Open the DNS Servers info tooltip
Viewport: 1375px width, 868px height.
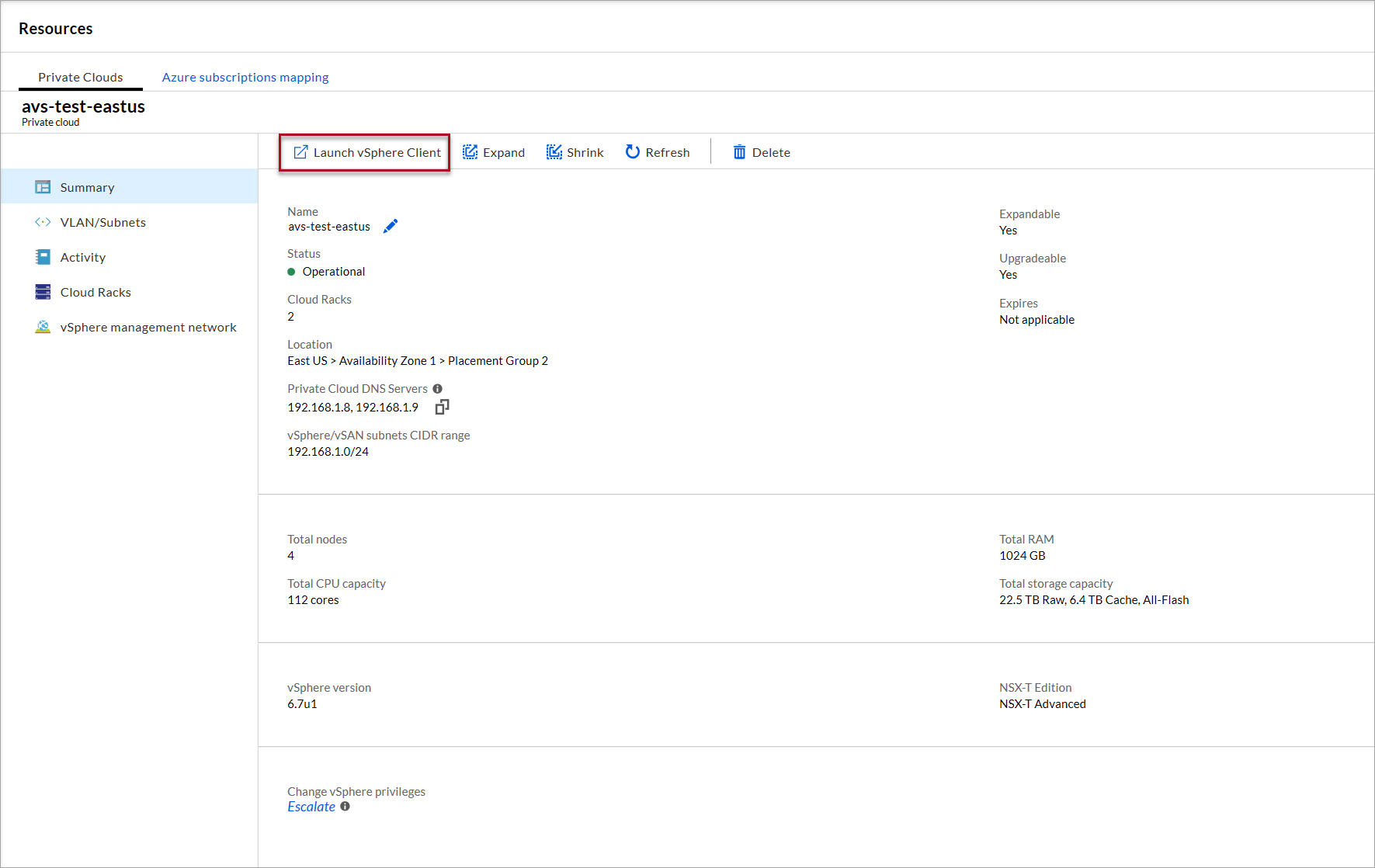pos(437,388)
